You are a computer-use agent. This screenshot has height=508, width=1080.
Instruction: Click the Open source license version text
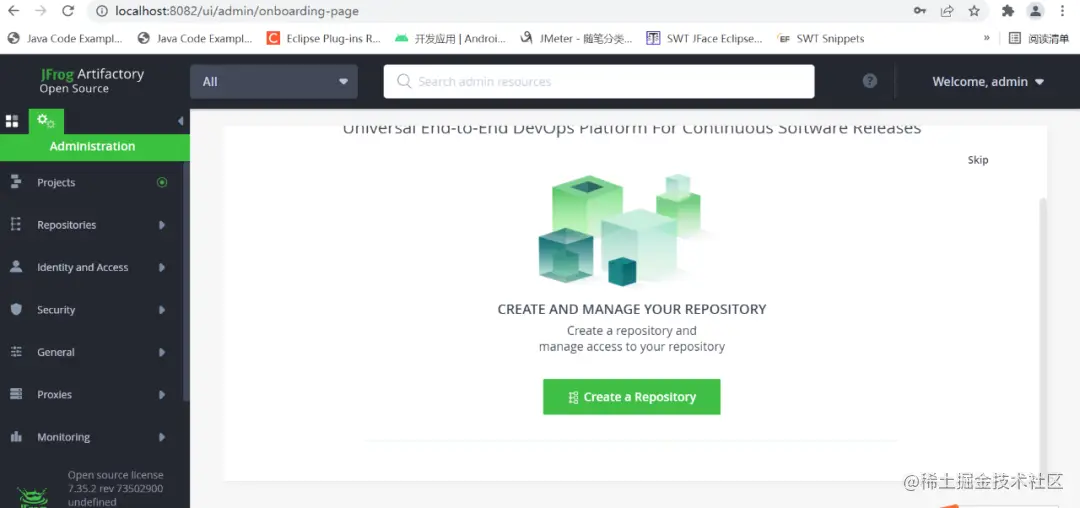(116, 488)
